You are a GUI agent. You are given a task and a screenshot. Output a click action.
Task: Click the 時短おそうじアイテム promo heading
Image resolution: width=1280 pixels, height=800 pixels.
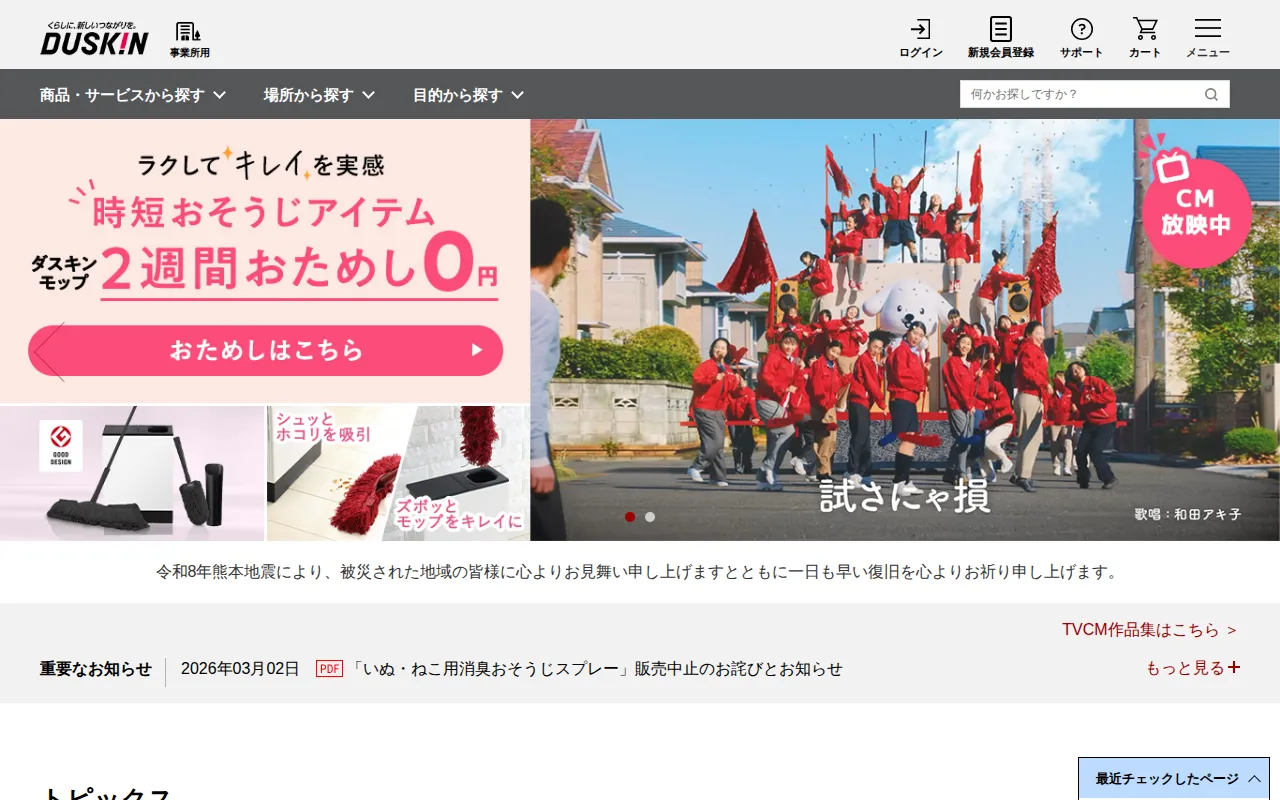264,211
